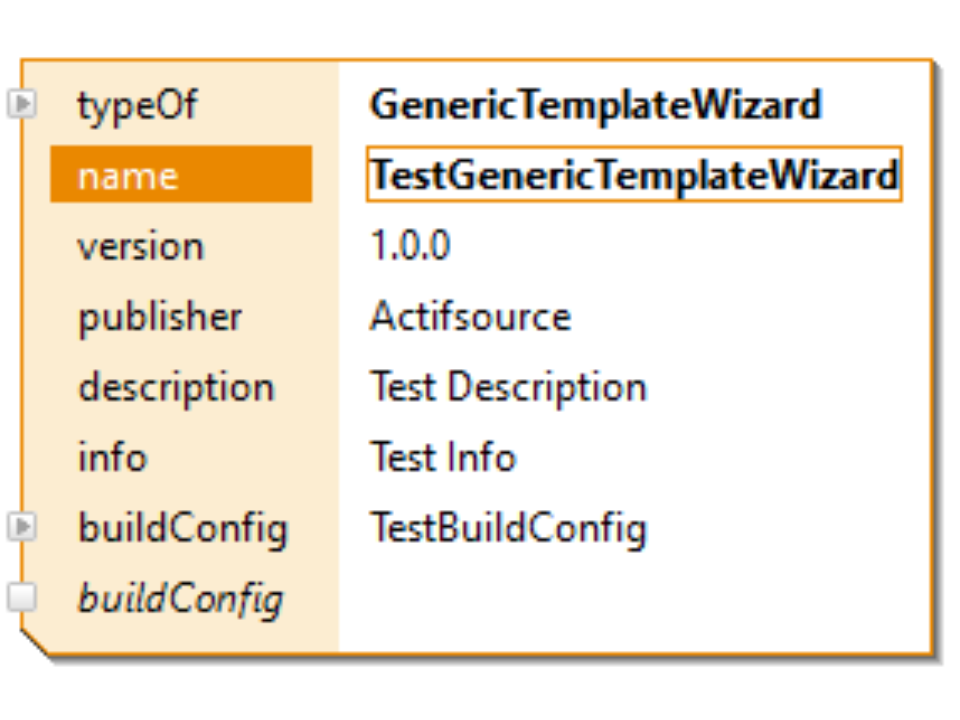Viewport: 960px width, 720px height.
Task: Select the publisher property label
Action: 160,317
